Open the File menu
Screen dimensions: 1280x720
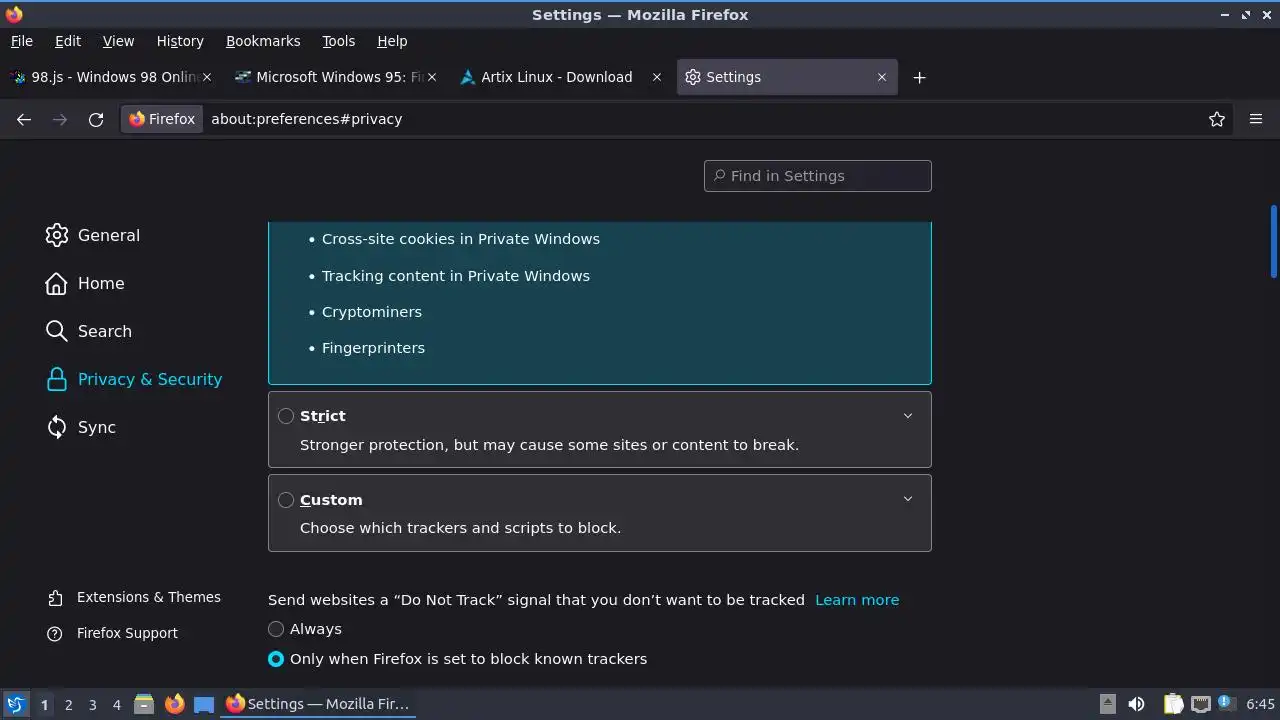click(x=21, y=41)
